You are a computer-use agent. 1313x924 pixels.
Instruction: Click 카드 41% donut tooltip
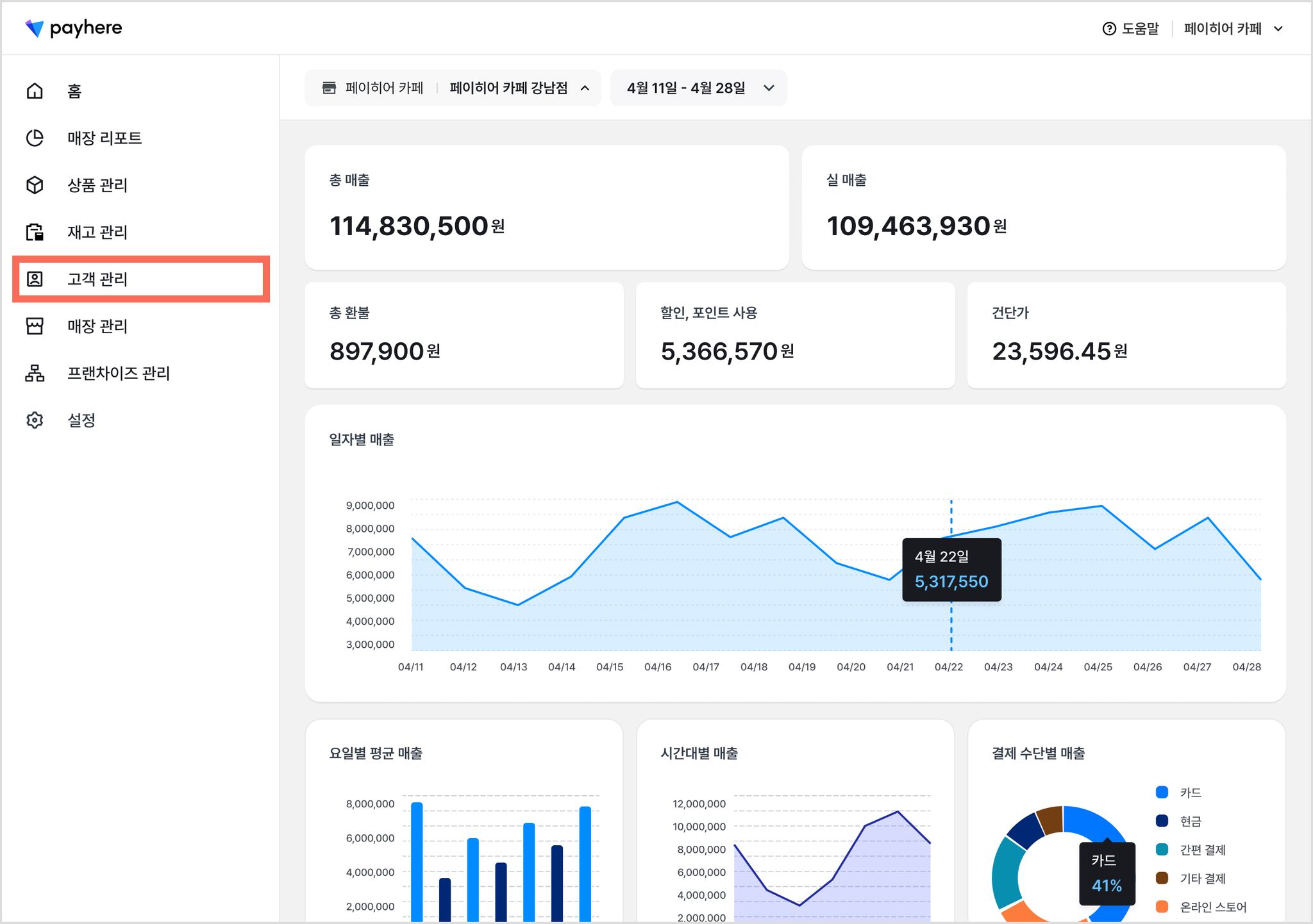pyautogui.click(x=1107, y=873)
